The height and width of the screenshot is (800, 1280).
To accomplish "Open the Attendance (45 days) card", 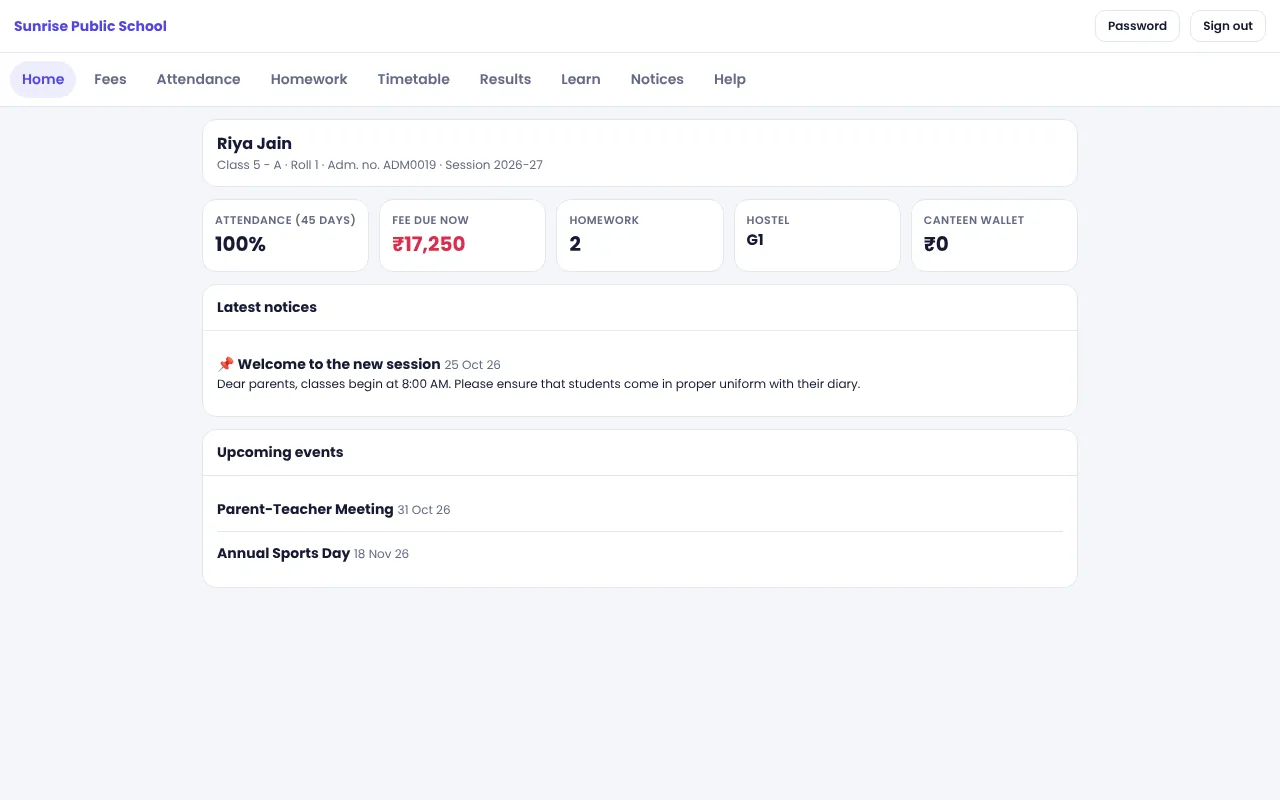I will 285,235.
